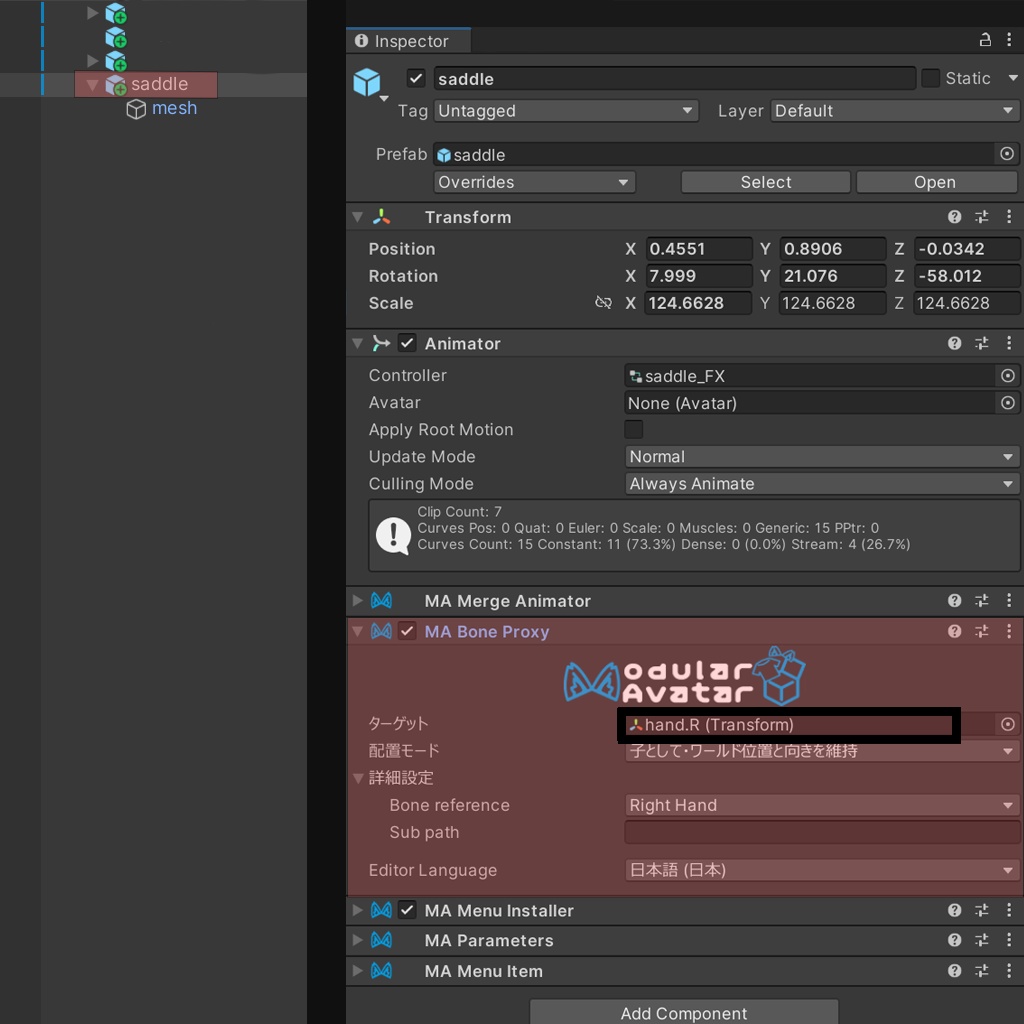Open MA Parameters help

pyautogui.click(x=954, y=940)
